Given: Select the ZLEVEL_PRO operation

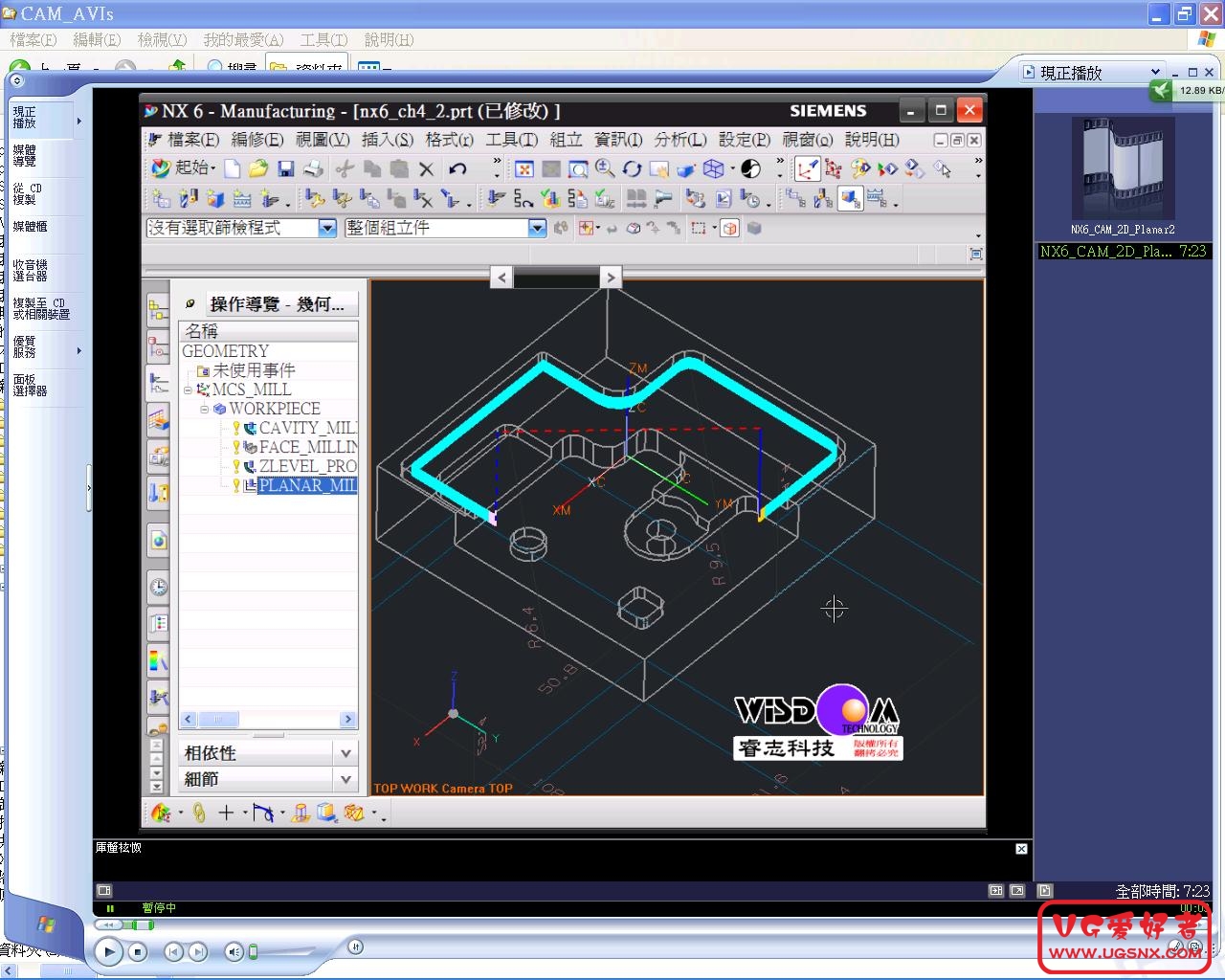Looking at the screenshot, I should (x=307, y=466).
